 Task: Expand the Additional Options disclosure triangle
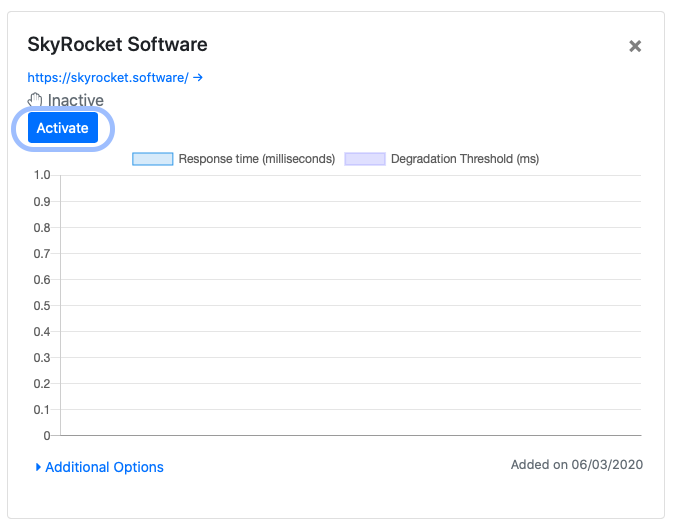38,467
